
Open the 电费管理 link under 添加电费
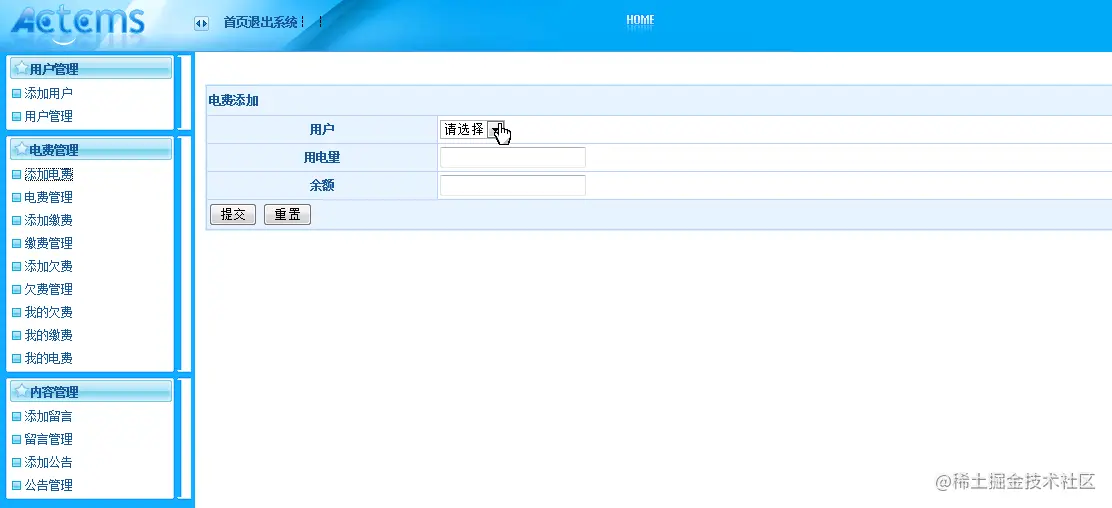[x=48, y=197]
